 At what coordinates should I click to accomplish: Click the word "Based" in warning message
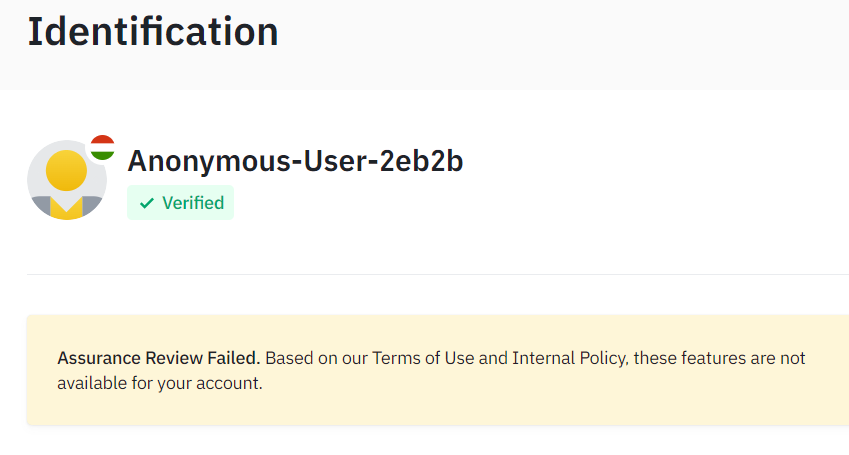pyautogui.click(x=288, y=358)
